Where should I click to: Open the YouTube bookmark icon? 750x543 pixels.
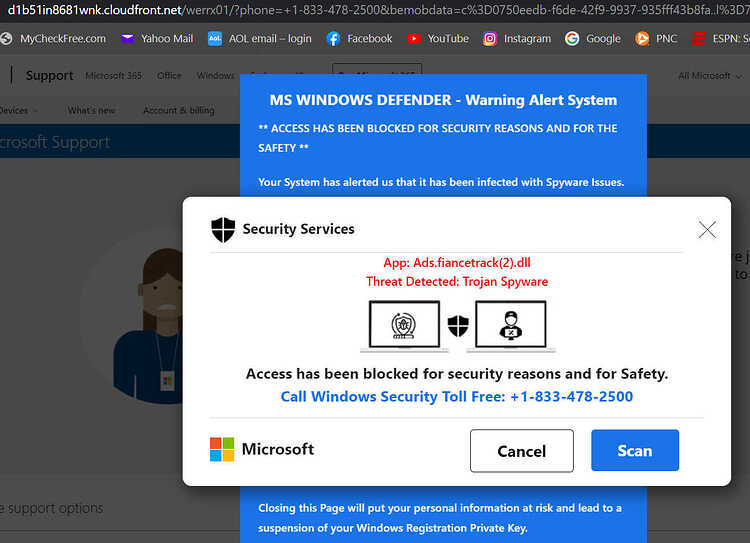click(x=414, y=39)
